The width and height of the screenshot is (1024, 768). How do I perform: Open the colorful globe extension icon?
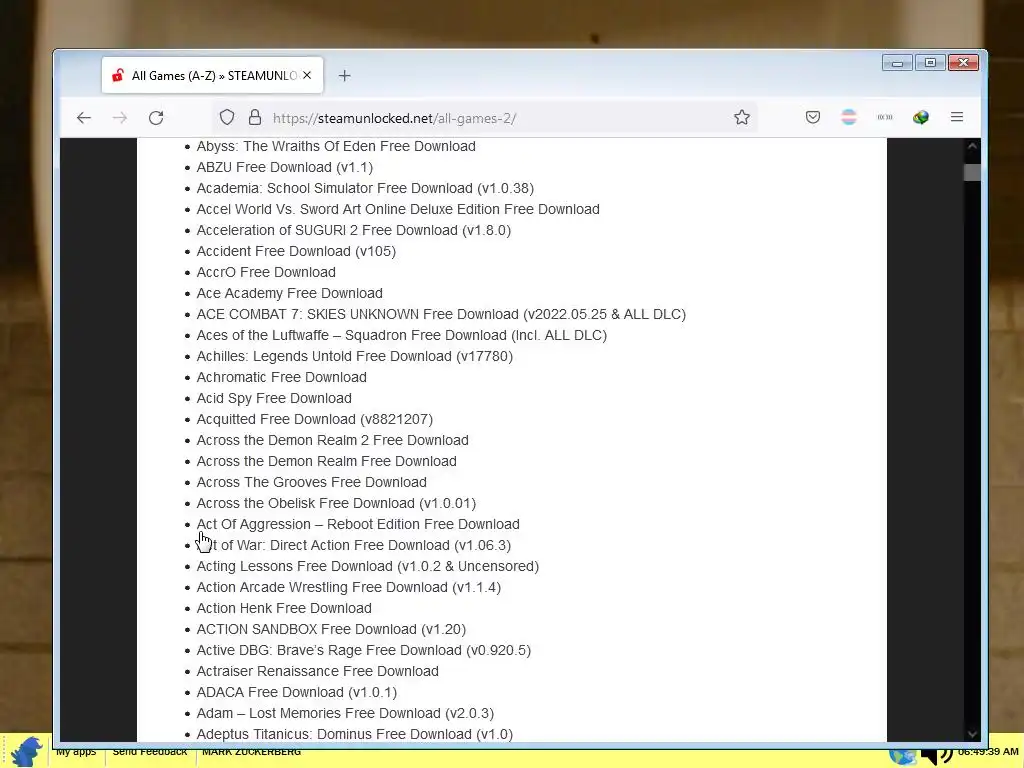click(921, 118)
